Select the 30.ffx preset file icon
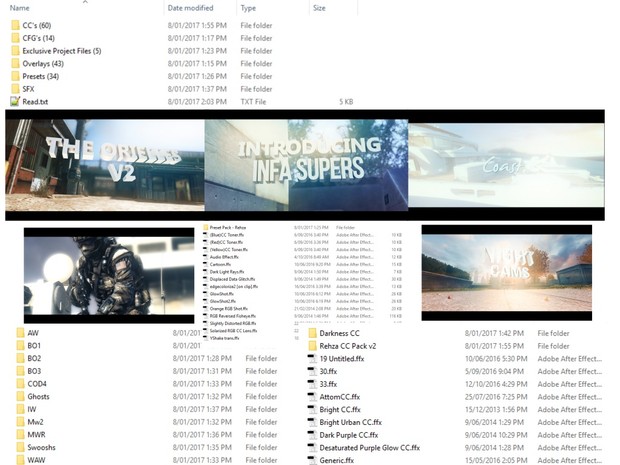The height and width of the screenshot is (465, 620). [312, 371]
